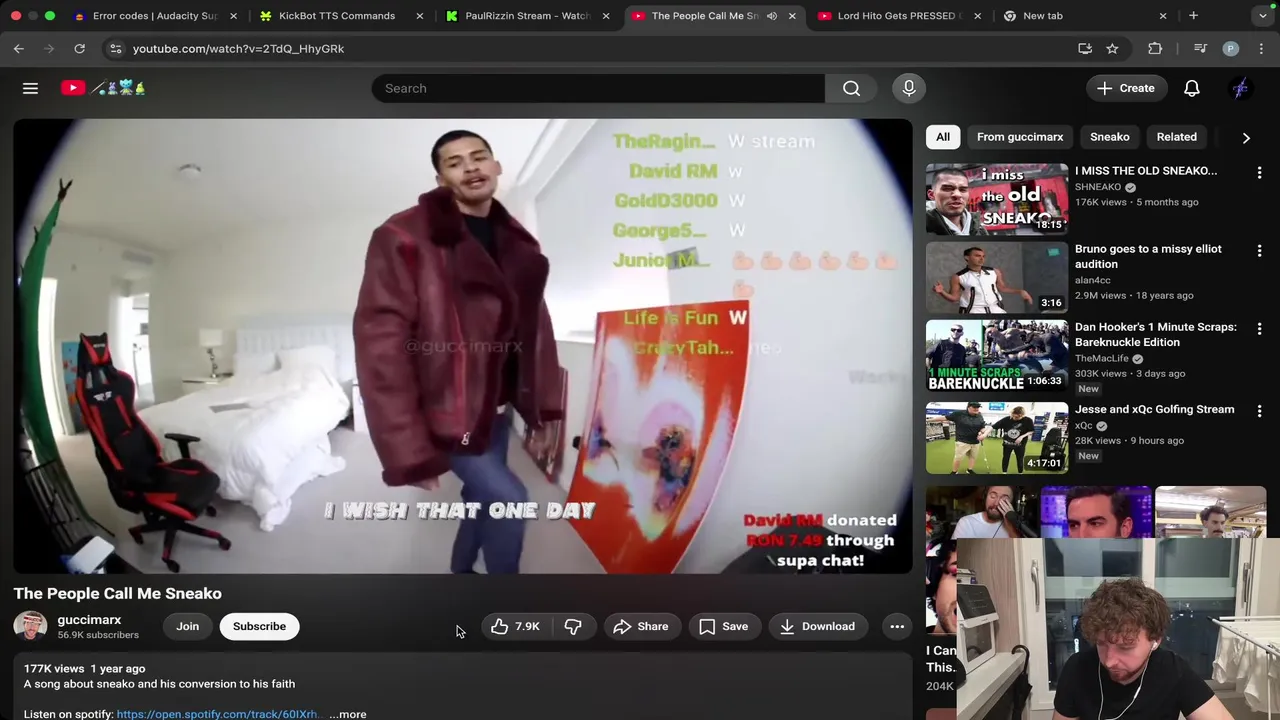Close the People Call Me Sneako tab

792,16
